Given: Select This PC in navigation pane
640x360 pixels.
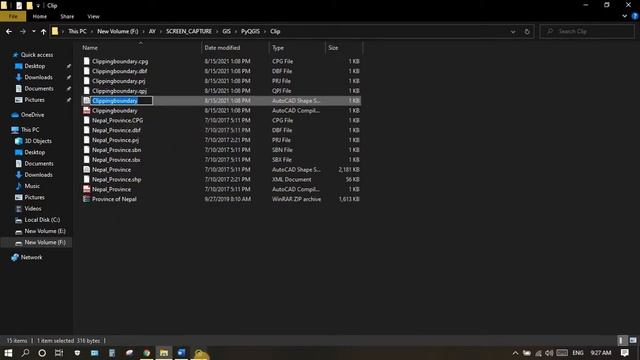Looking at the screenshot, I should pos(30,130).
